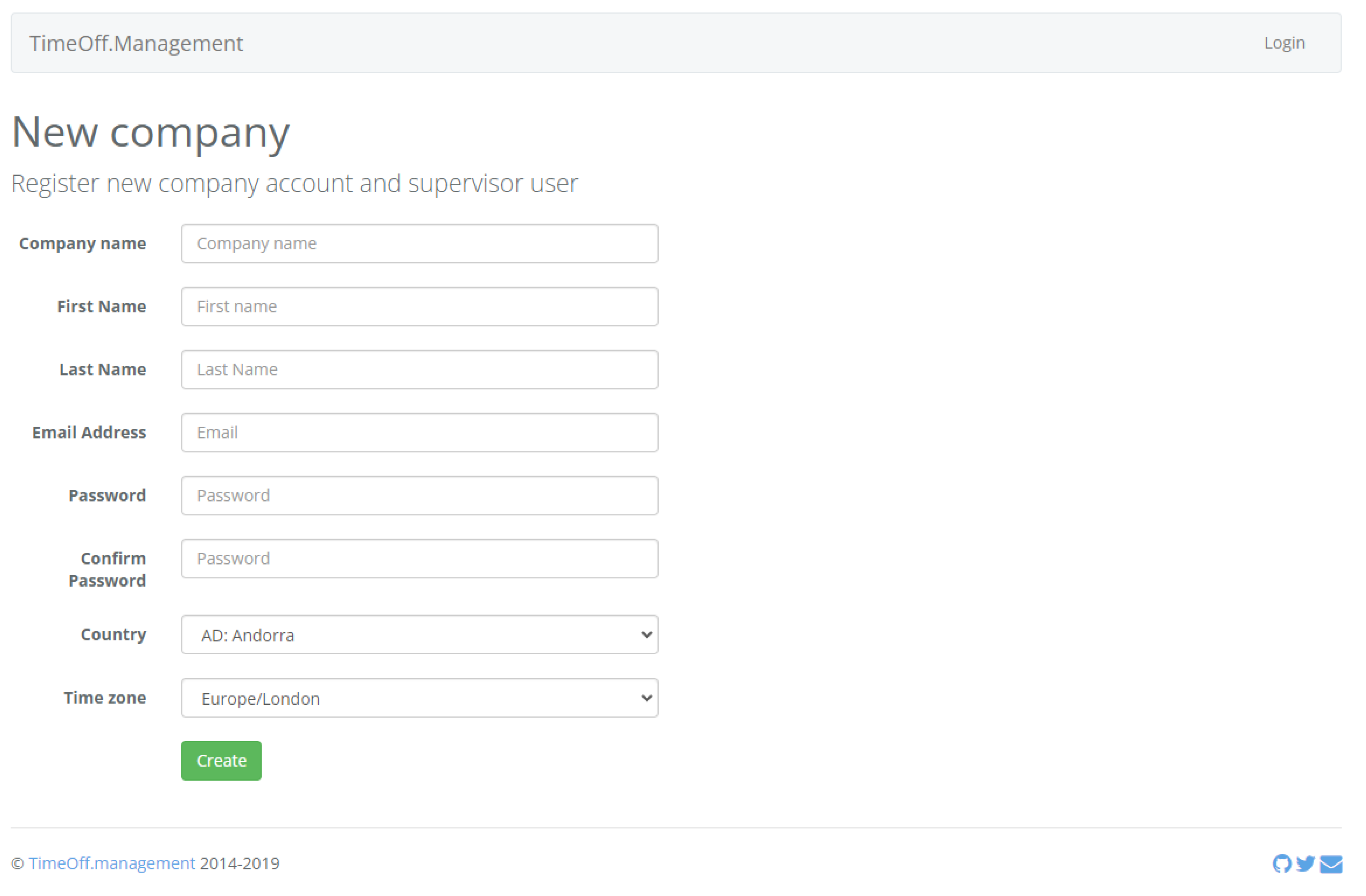Follow the TimeOff.management footer link
The height and width of the screenshot is (896, 1366).
112,863
